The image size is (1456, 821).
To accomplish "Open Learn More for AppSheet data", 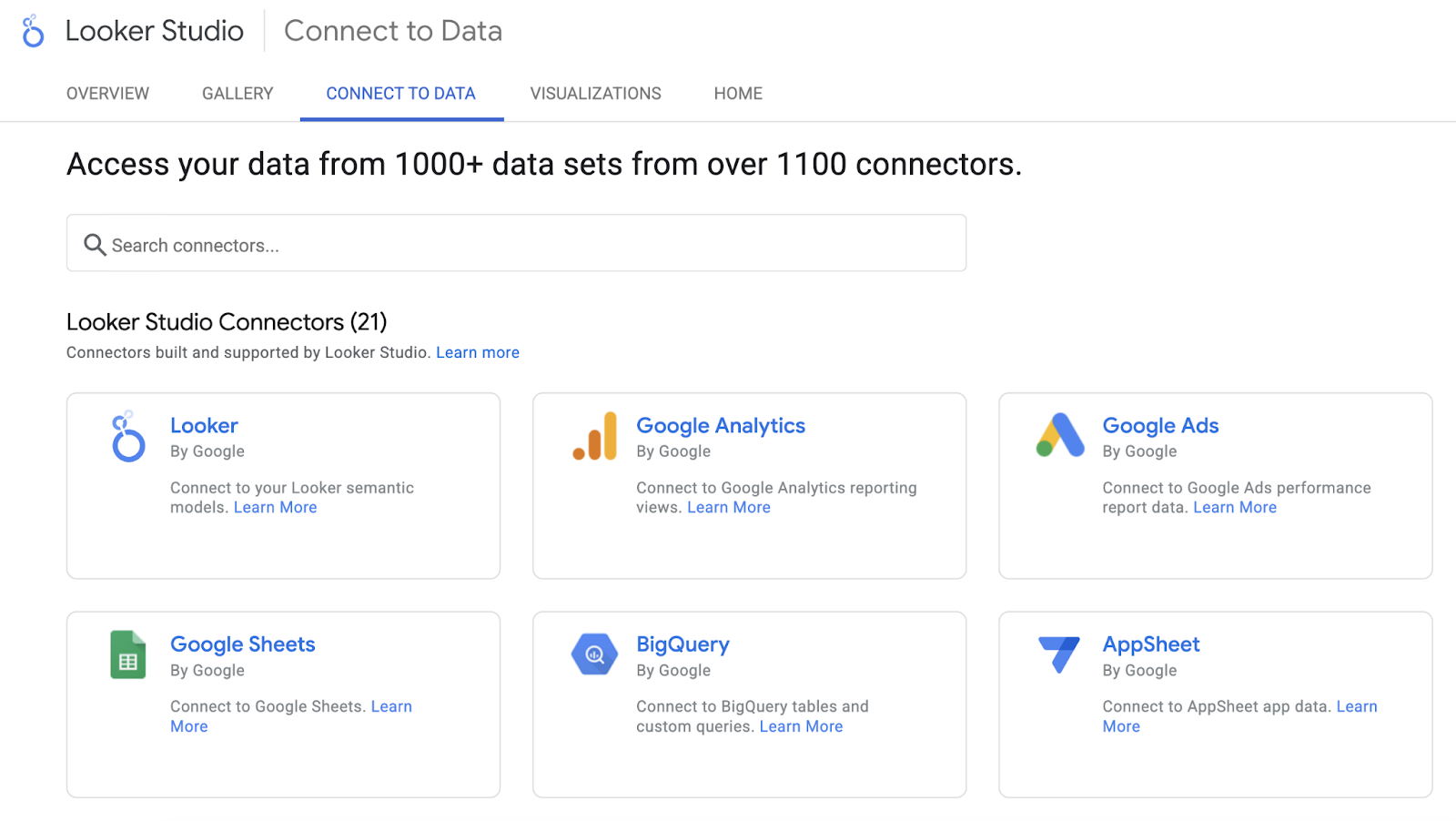I will (x=1357, y=706).
